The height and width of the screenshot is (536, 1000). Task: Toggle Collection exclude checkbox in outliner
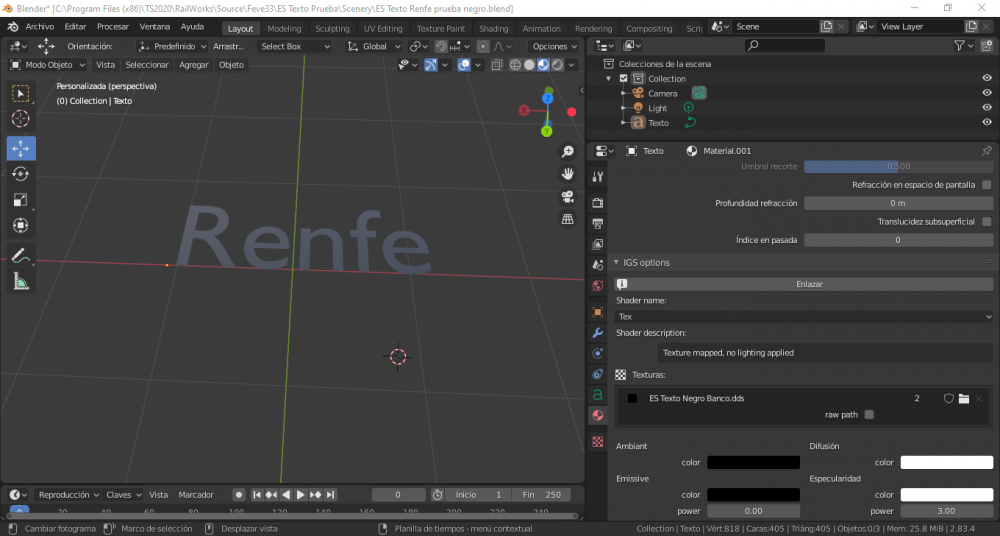(x=624, y=78)
